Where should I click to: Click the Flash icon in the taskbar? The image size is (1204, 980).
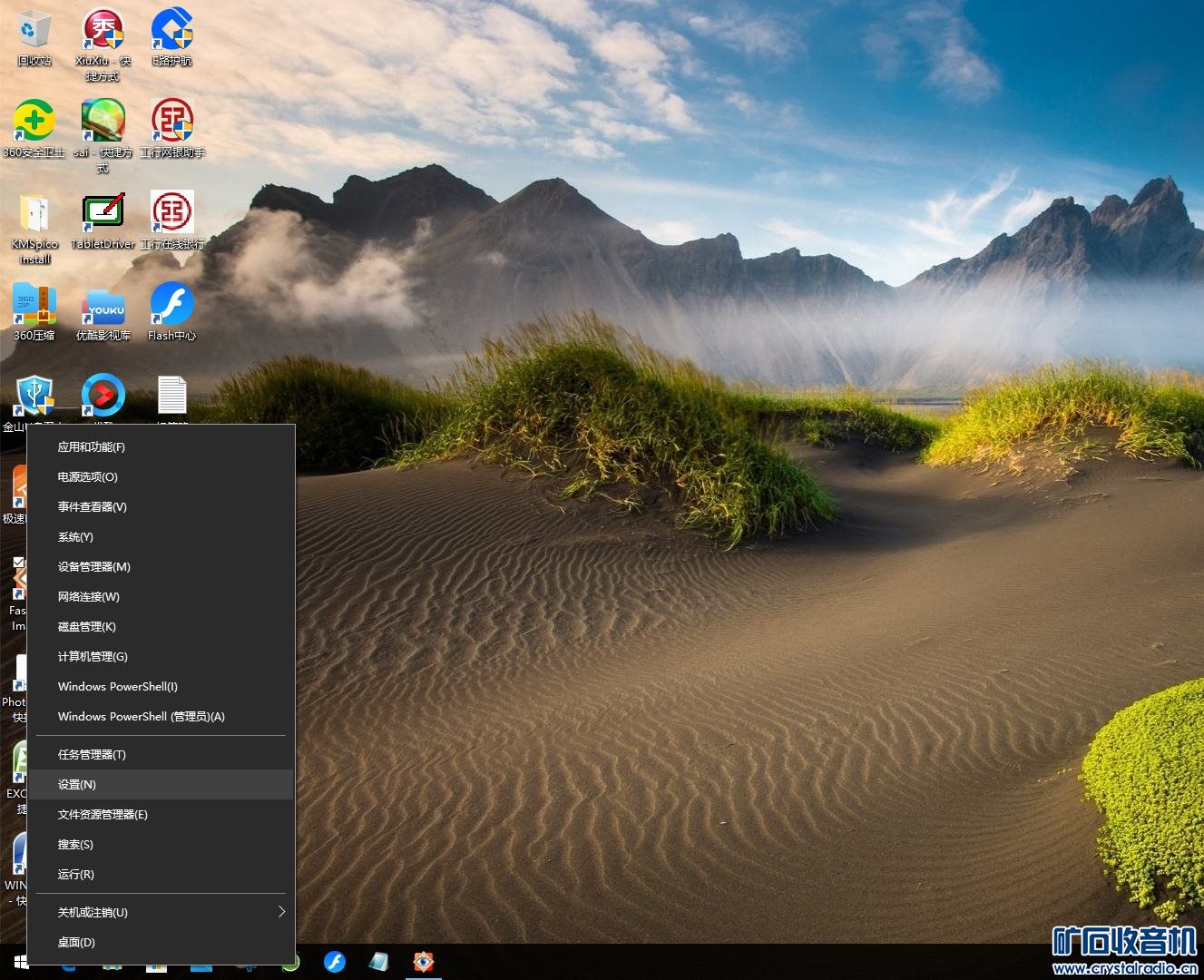(335, 962)
